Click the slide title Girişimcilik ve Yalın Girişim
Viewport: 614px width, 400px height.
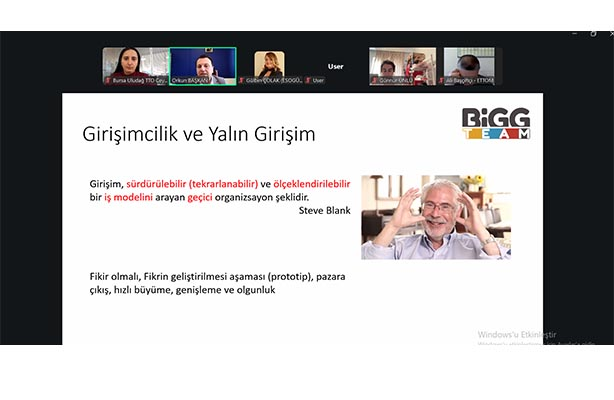click(x=199, y=134)
